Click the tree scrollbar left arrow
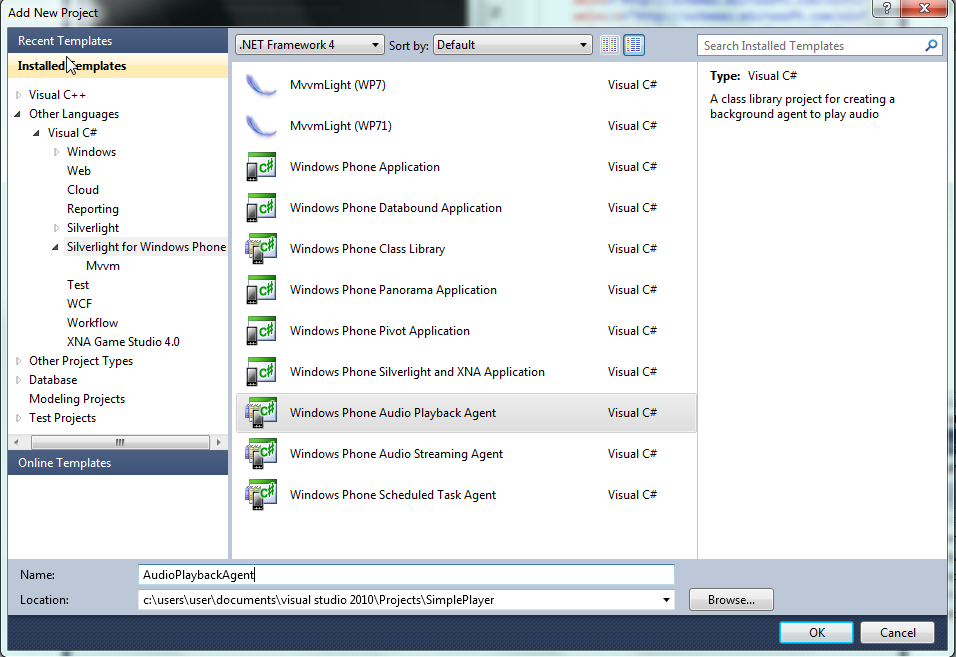The width and height of the screenshot is (956, 657). (16, 442)
